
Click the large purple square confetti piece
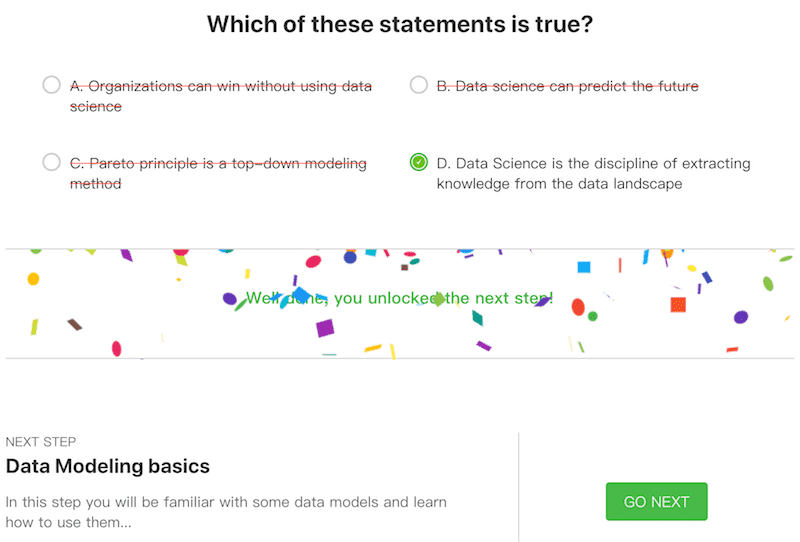[x=325, y=328]
